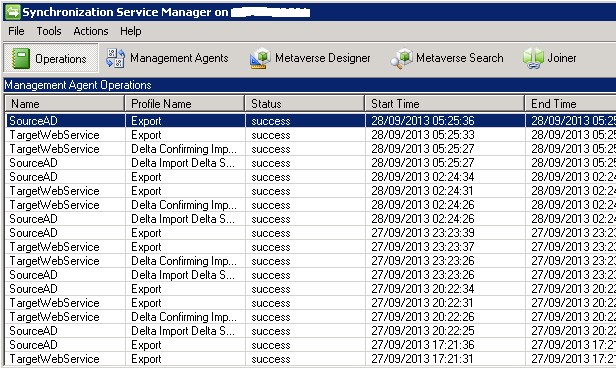Select SourceAD Export run at 23:23:39
Screen dimensions: 616x368
click(x=310, y=233)
